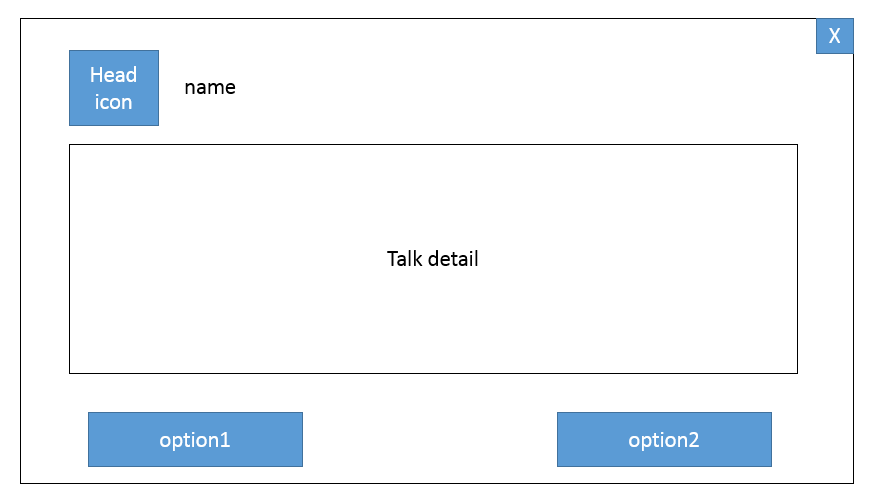
Task: Click the word 'Head' in the avatar
Action: coord(113,74)
